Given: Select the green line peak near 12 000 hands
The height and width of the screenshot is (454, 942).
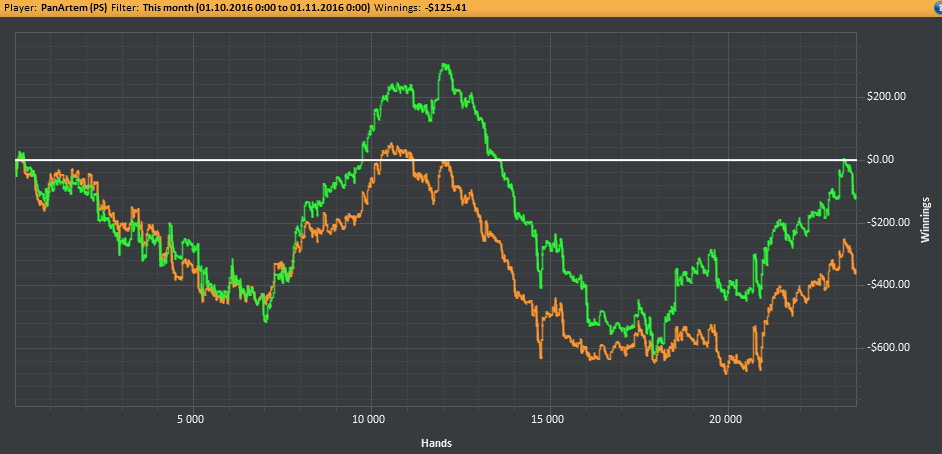Looking at the screenshot, I should click(445, 65).
